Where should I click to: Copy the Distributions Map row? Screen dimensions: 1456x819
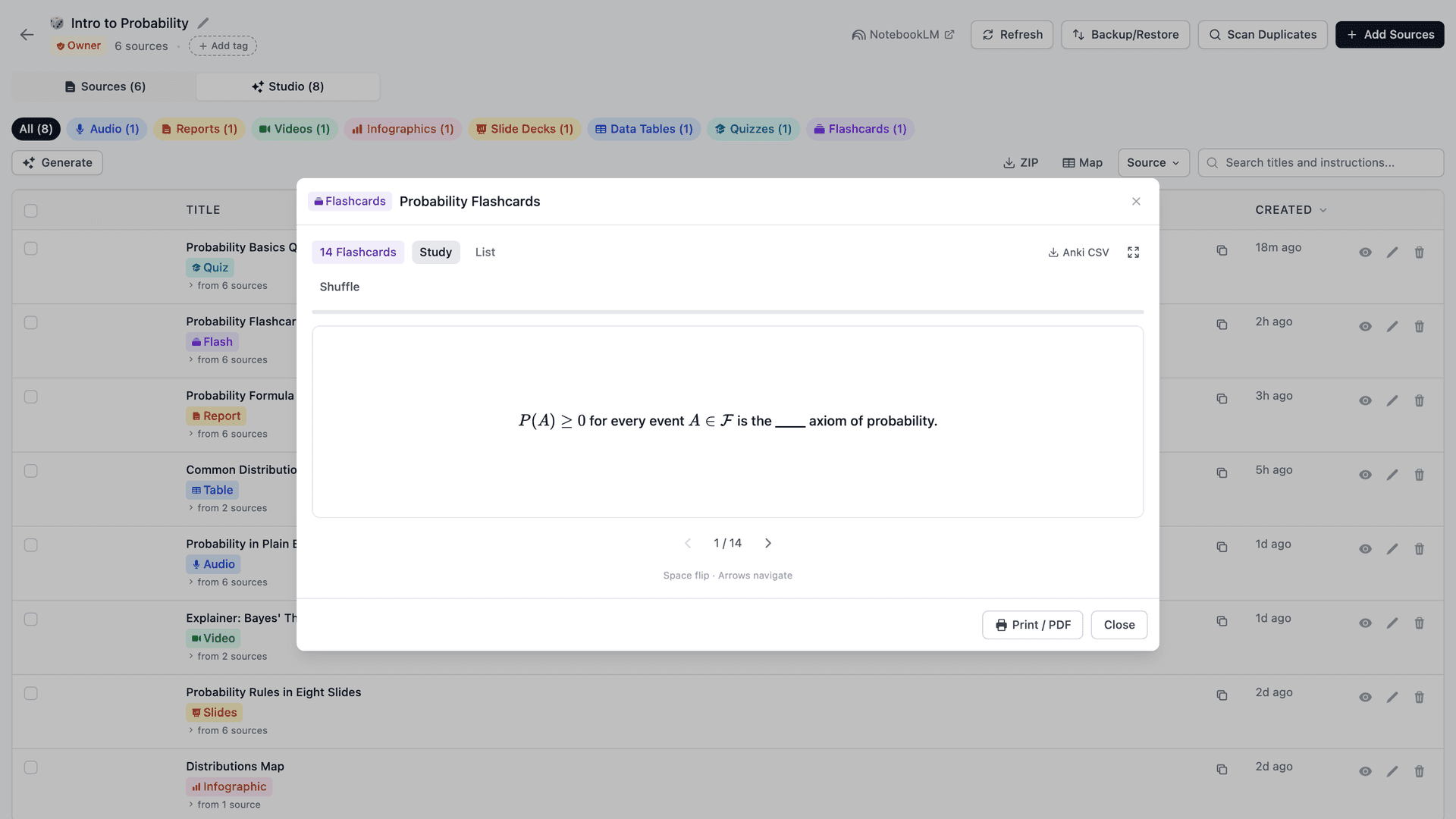point(1222,770)
